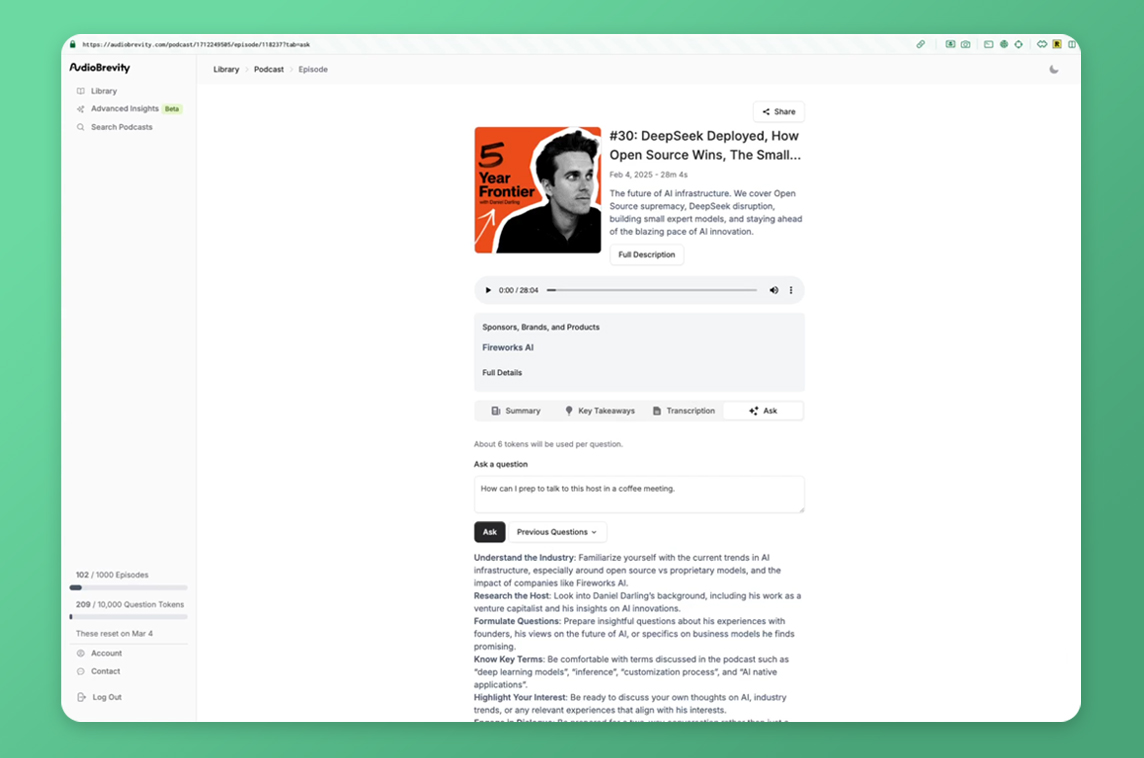This screenshot has height=758, width=1144.
Task: Click the Episodes usage progress bar
Action: point(128,587)
